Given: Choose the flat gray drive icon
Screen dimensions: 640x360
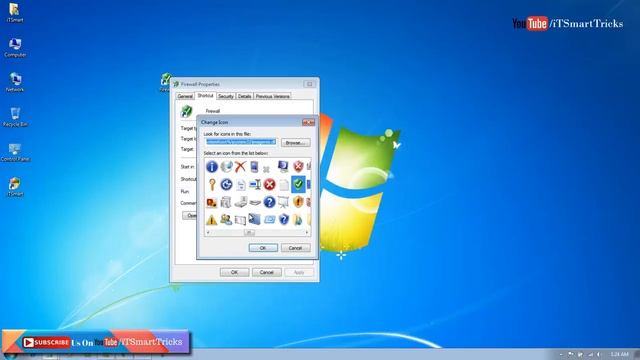Looking at the screenshot, I should click(255, 202).
